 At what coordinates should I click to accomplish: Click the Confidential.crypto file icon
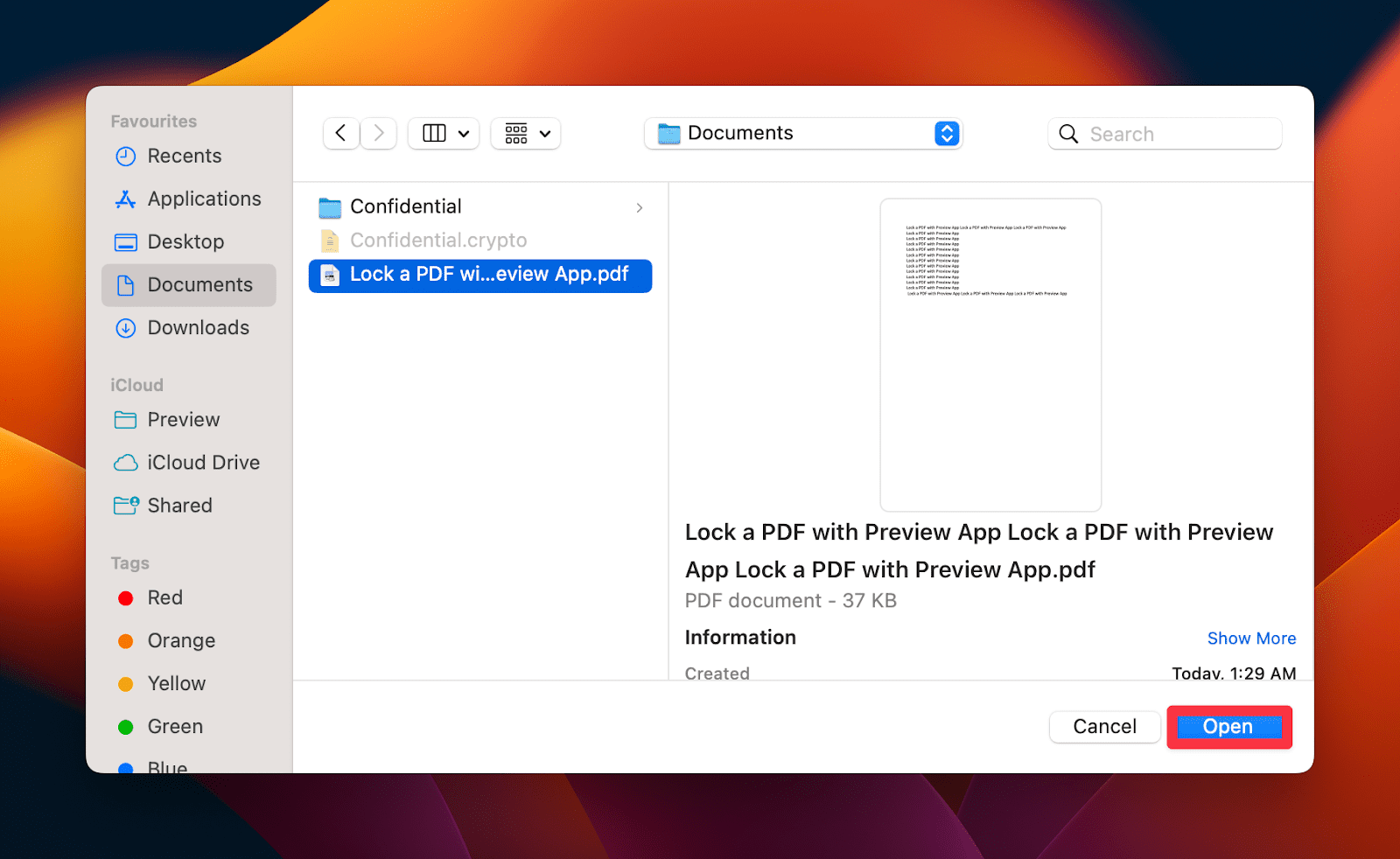click(x=330, y=241)
